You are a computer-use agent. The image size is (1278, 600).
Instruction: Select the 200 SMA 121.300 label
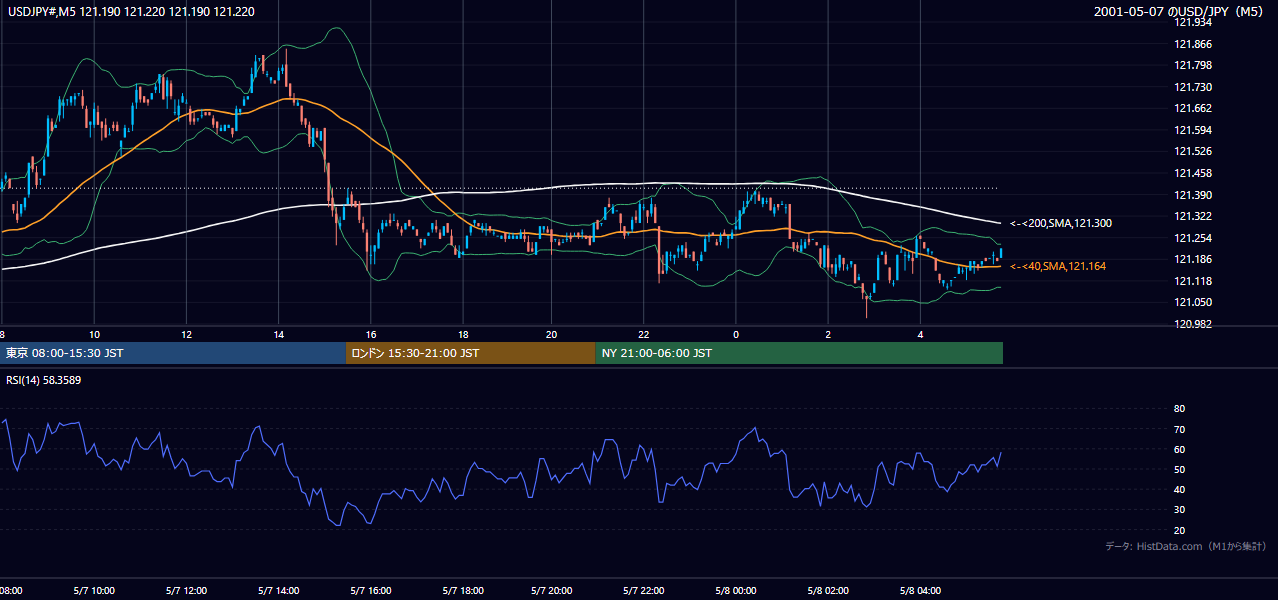pyautogui.click(x=1061, y=224)
